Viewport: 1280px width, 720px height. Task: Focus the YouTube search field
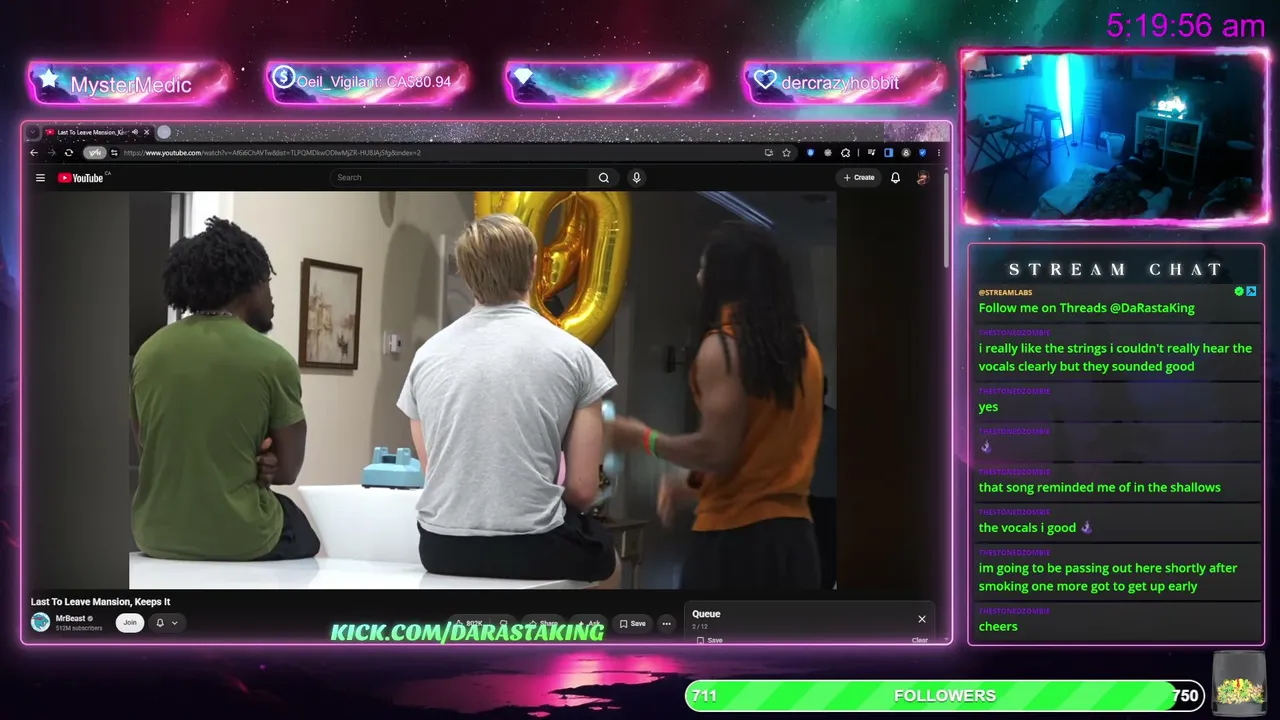[460, 178]
